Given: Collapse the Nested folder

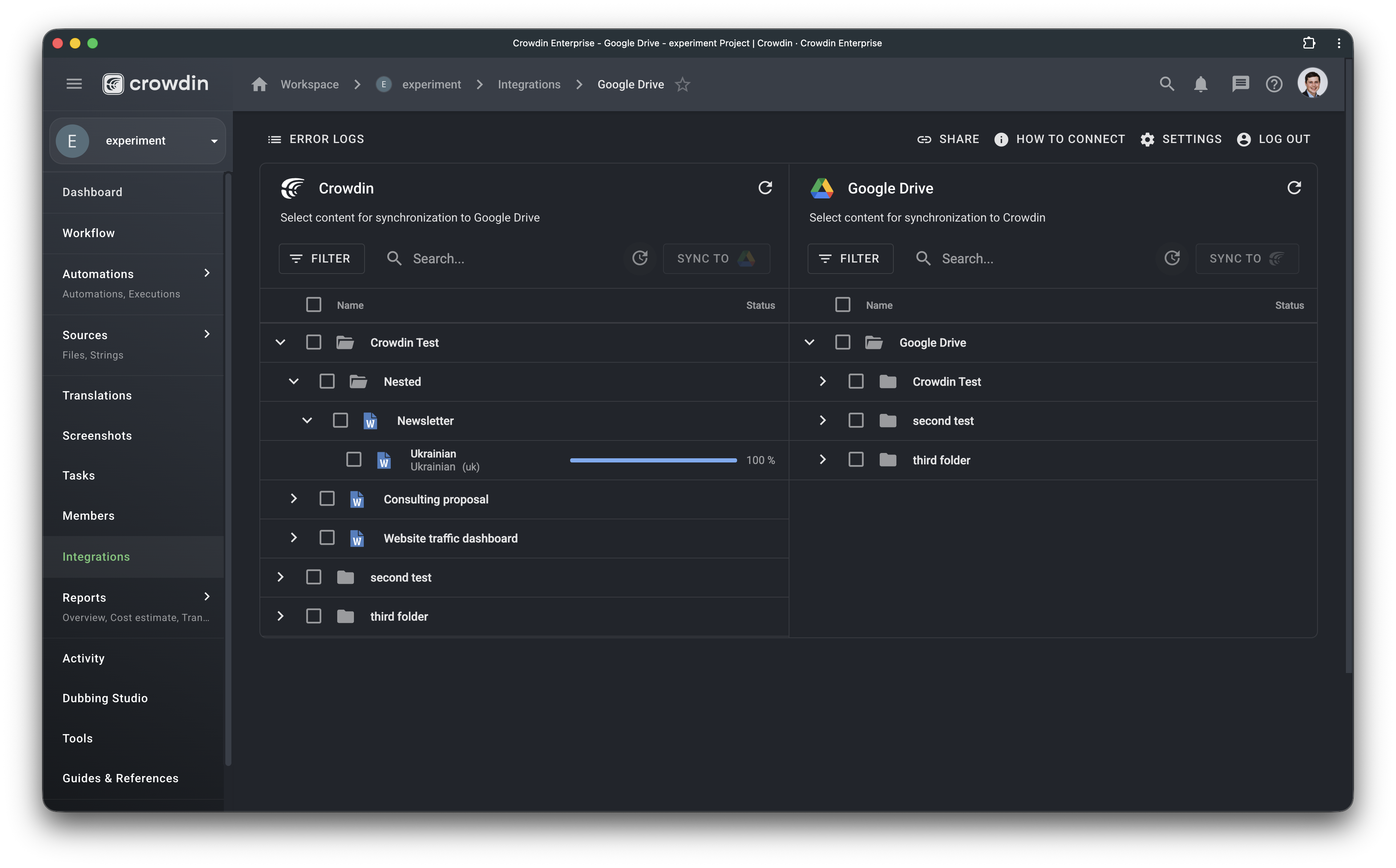Looking at the screenshot, I should [293, 381].
